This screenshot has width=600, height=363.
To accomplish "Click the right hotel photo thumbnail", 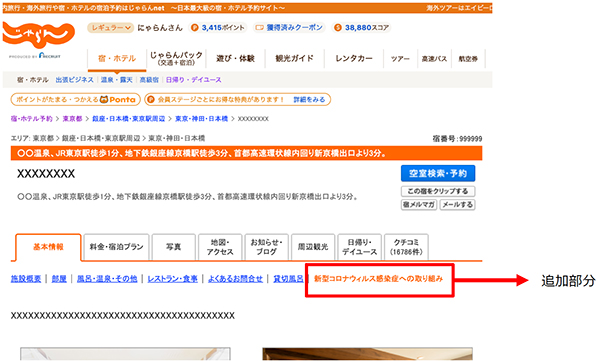I will click(367, 354).
